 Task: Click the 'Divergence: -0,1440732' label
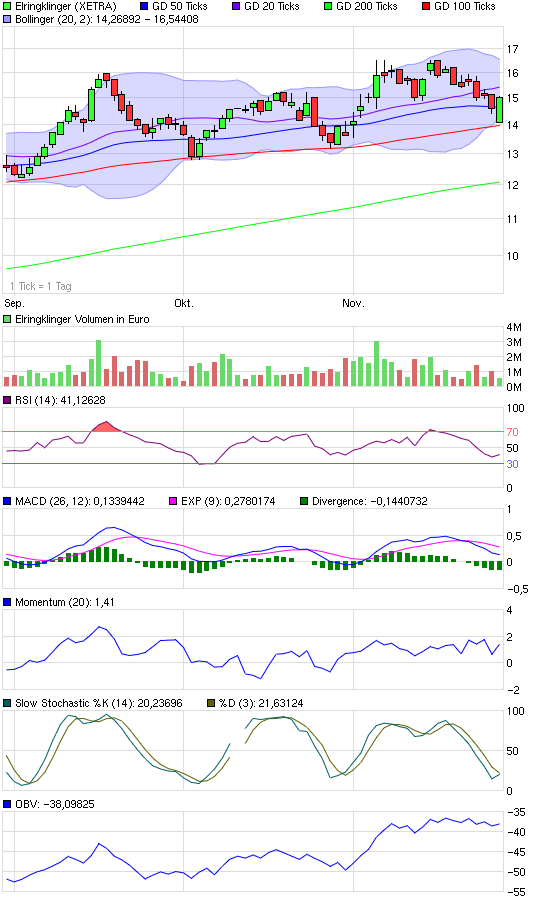(370, 501)
